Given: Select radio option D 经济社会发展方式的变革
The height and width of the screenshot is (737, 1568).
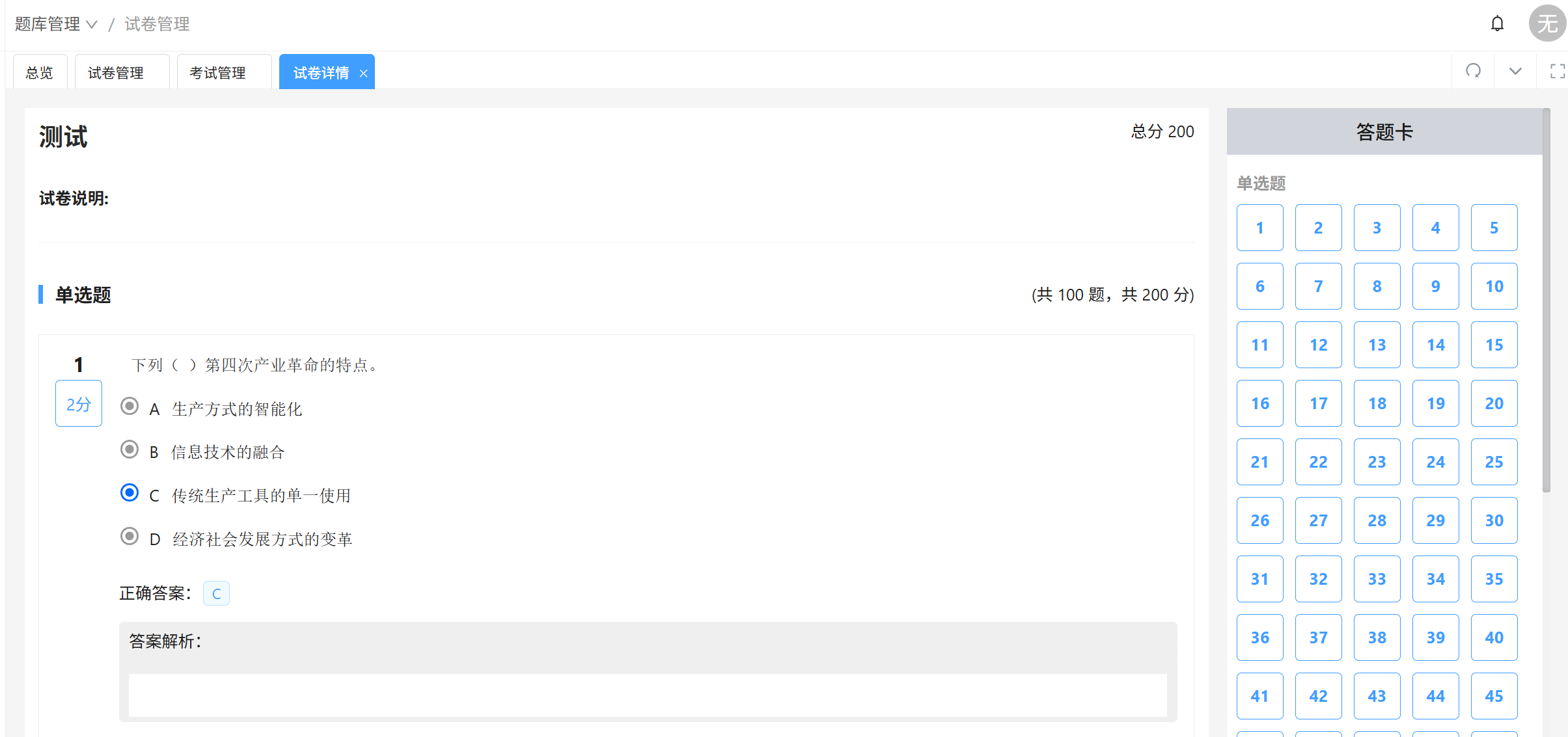Looking at the screenshot, I should coord(130,537).
